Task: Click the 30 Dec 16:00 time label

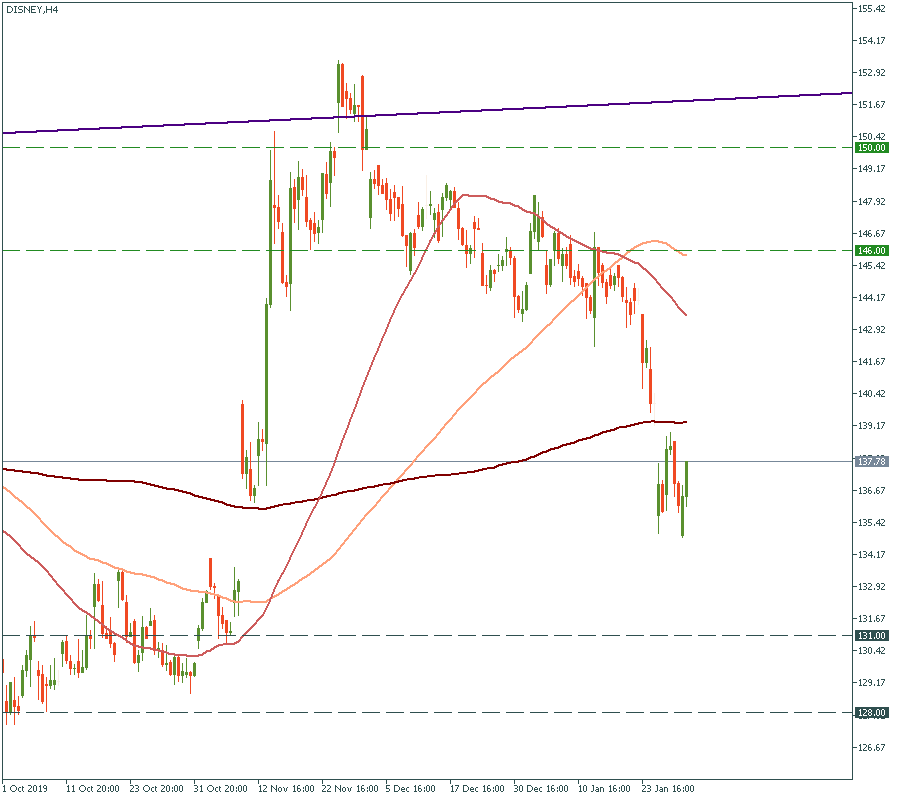Action: pyautogui.click(x=540, y=788)
